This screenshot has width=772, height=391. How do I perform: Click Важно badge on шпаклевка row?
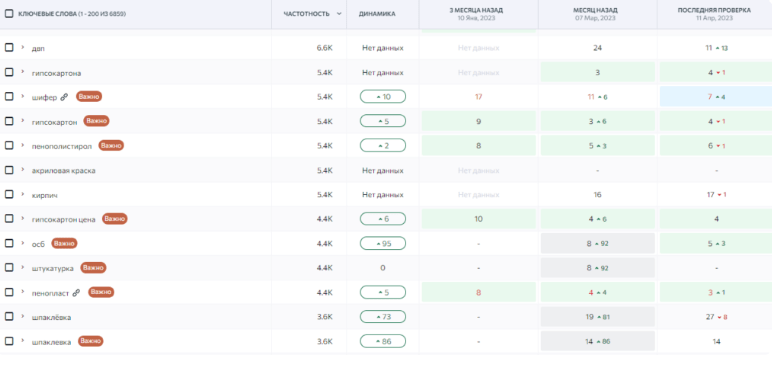pos(90,341)
